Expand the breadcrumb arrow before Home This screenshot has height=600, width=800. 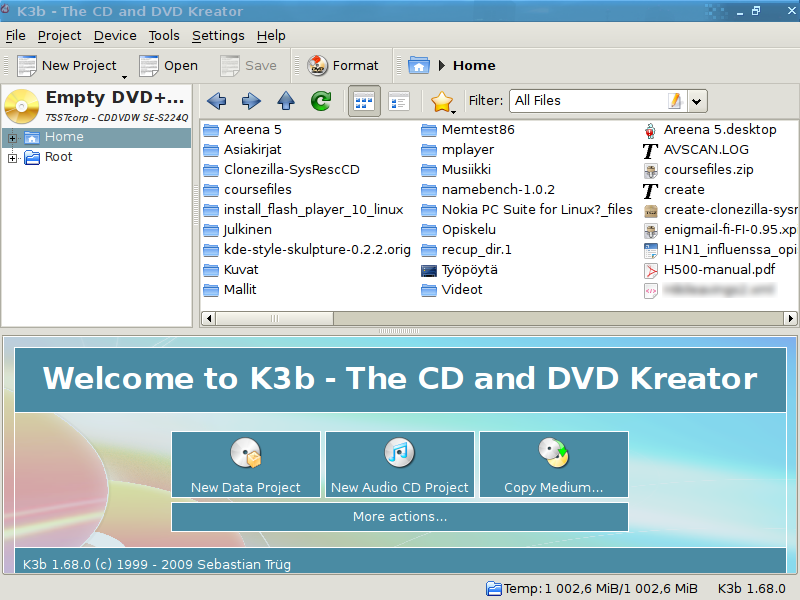pyautogui.click(x=442, y=65)
